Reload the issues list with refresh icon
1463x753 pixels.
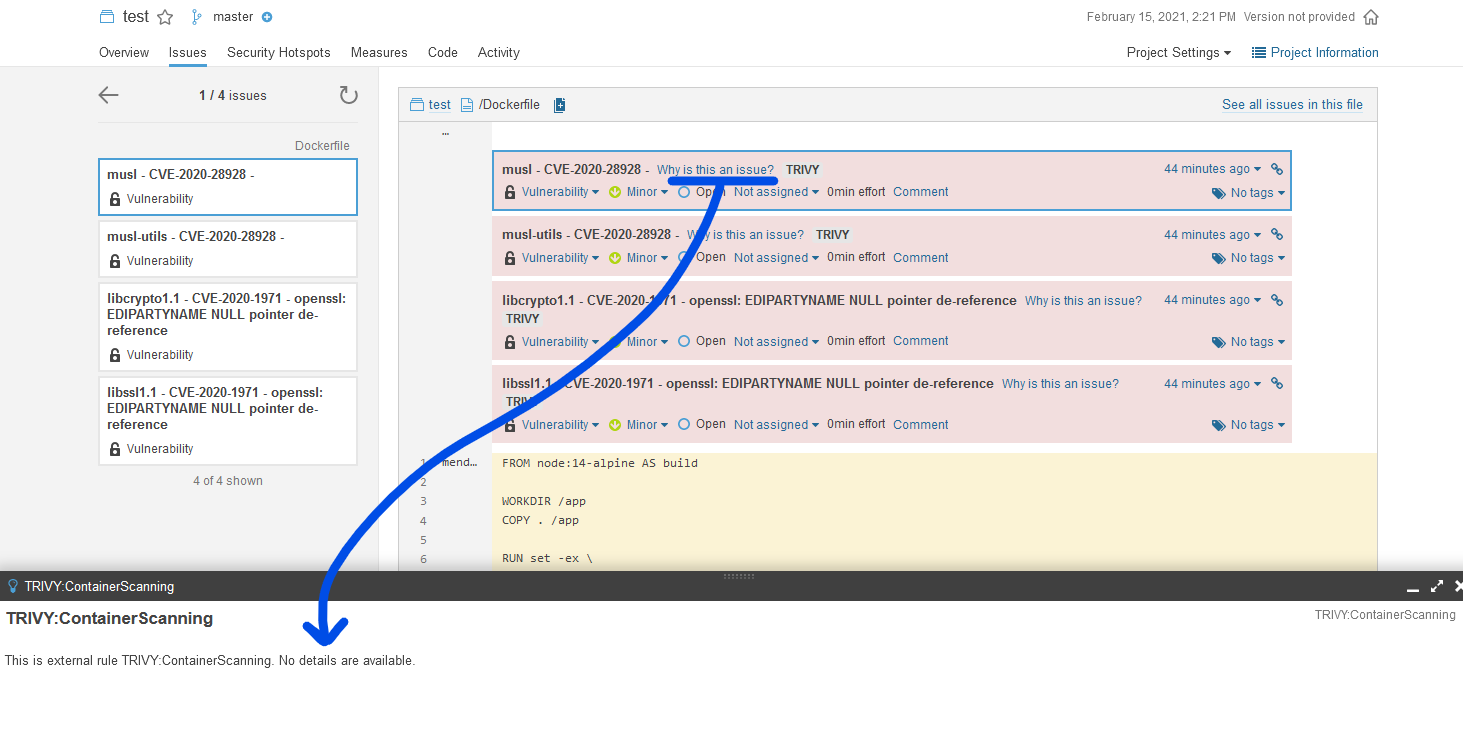tap(348, 95)
